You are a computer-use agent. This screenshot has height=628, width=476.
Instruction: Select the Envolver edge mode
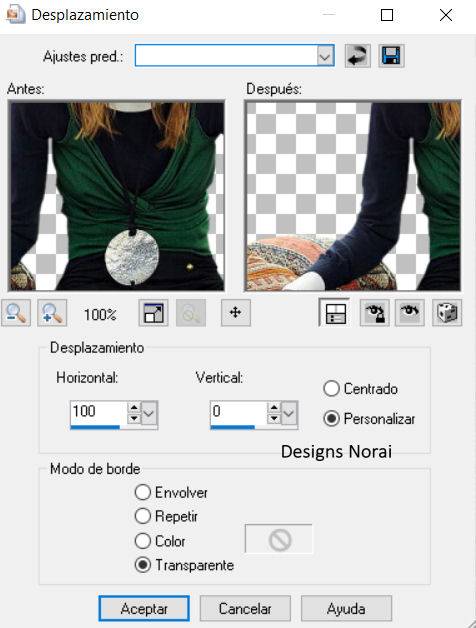(171, 492)
